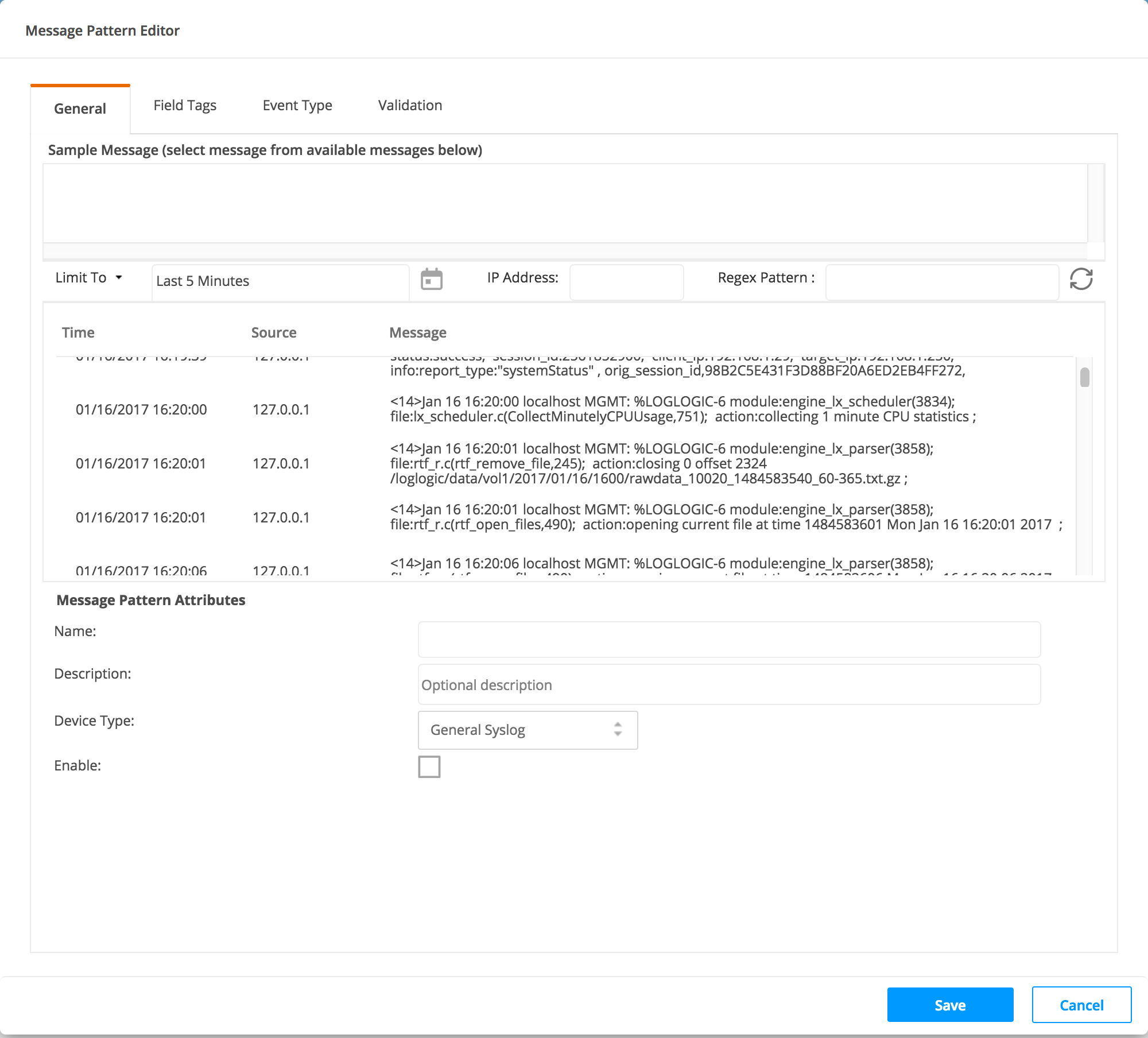Click the Optional description field
Image resolution: width=1148 pixels, height=1038 pixels.
(x=729, y=685)
